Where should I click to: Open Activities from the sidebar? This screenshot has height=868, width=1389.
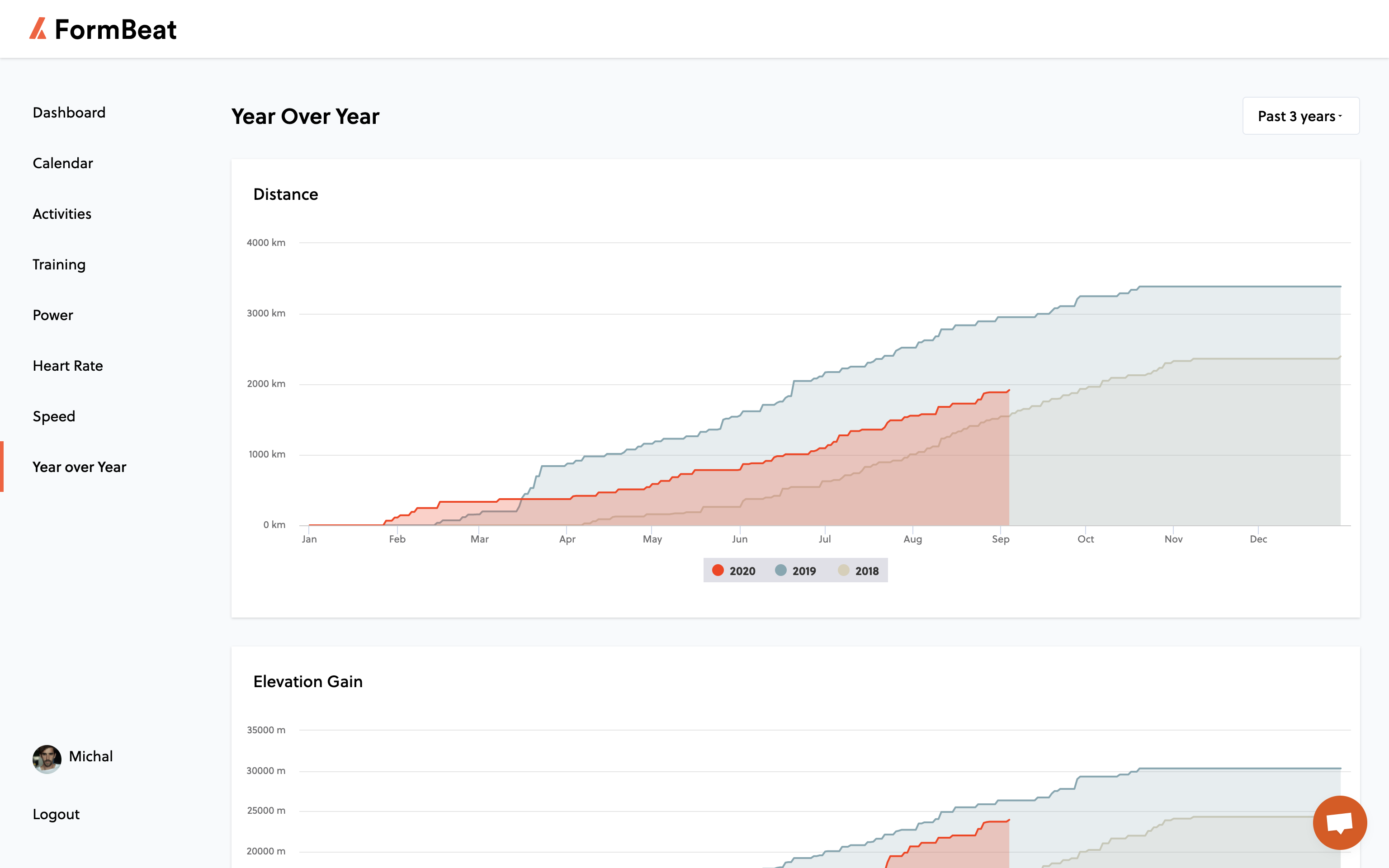(62, 213)
